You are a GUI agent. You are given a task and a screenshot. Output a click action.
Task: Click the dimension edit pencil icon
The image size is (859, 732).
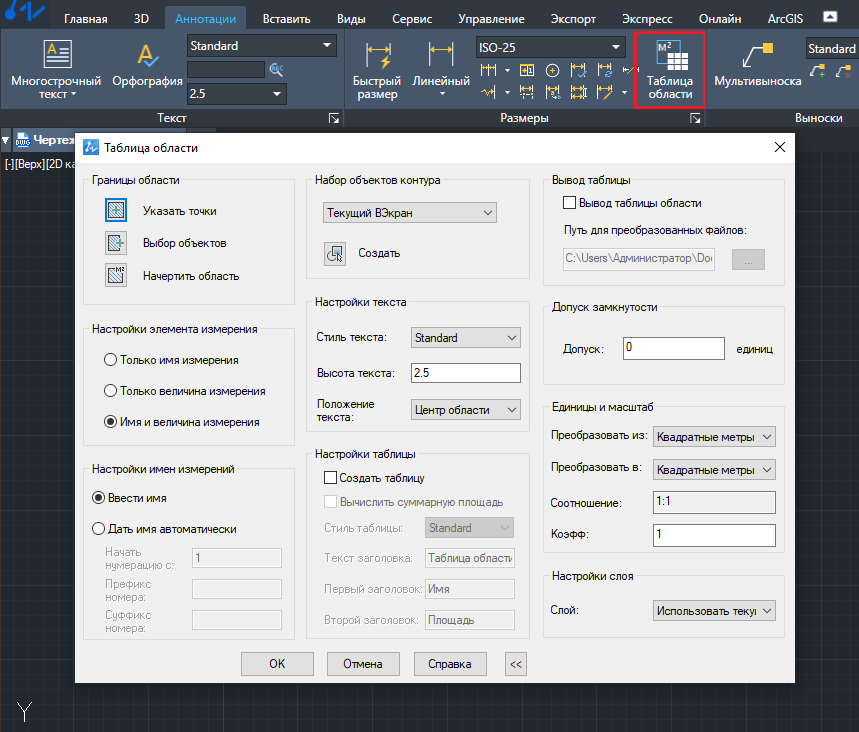coord(605,92)
